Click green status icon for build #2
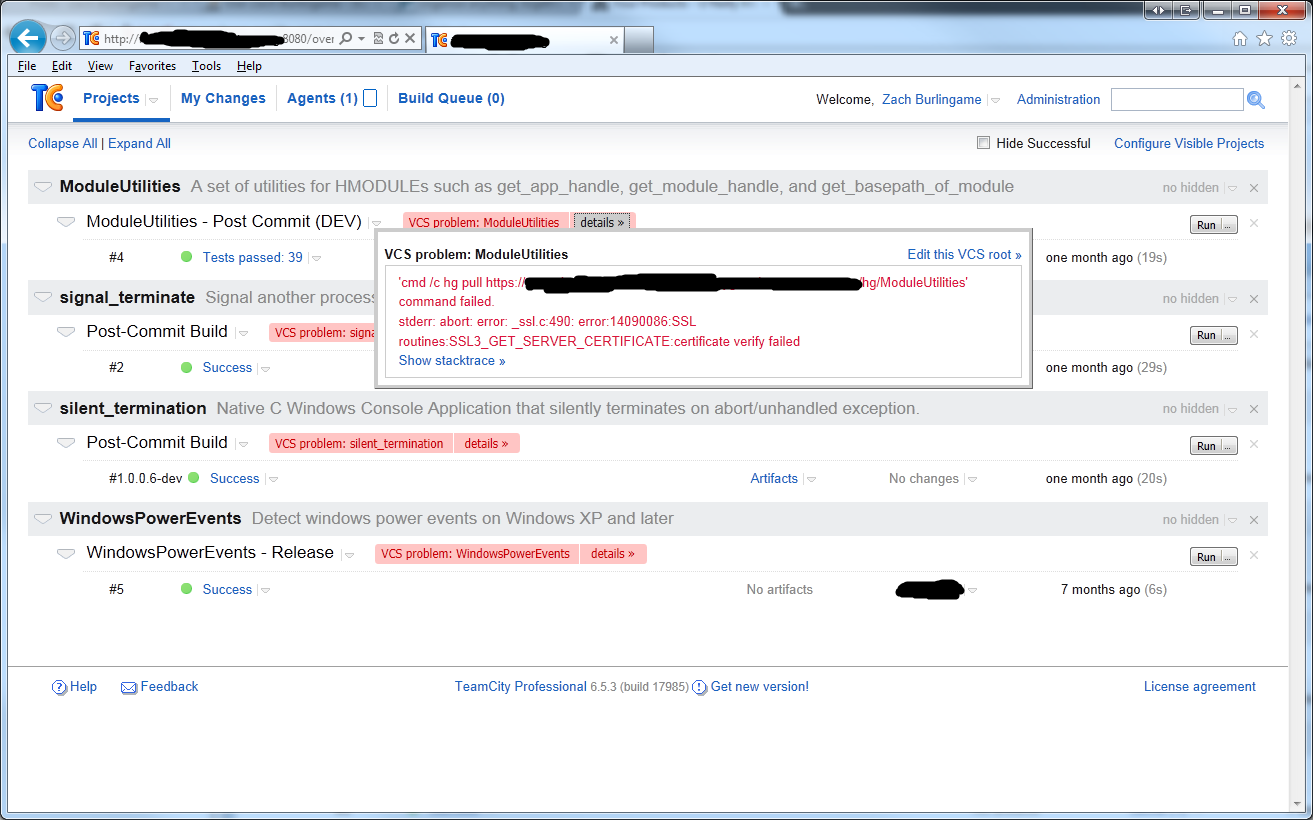 point(187,367)
